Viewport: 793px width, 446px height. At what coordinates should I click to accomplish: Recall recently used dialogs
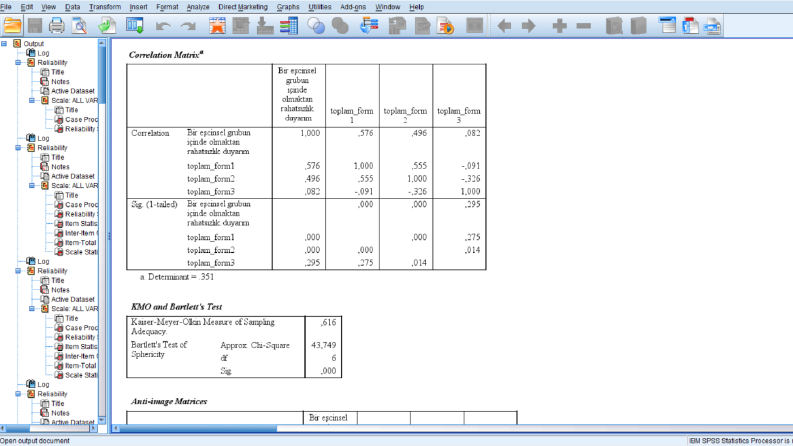[x=135, y=26]
